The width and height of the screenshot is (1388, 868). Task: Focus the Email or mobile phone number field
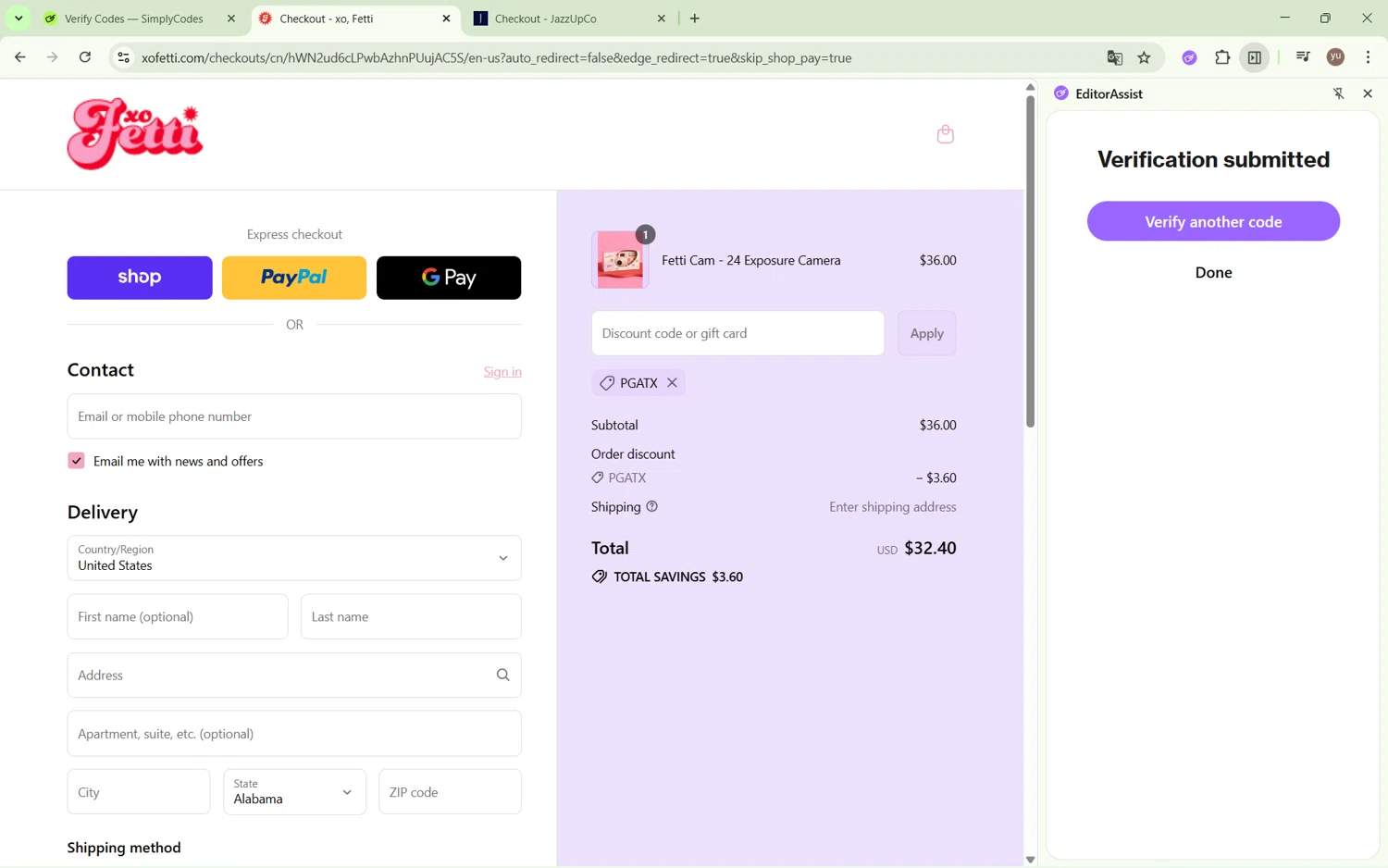pyautogui.click(x=294, y=416)
